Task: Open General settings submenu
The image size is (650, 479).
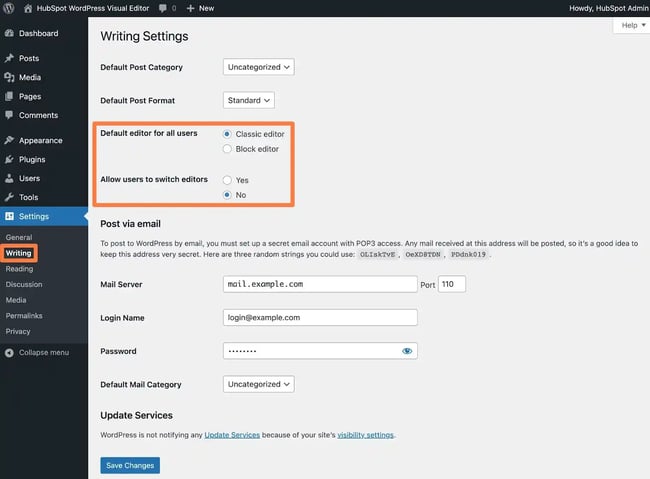Action: pos(19,237)
